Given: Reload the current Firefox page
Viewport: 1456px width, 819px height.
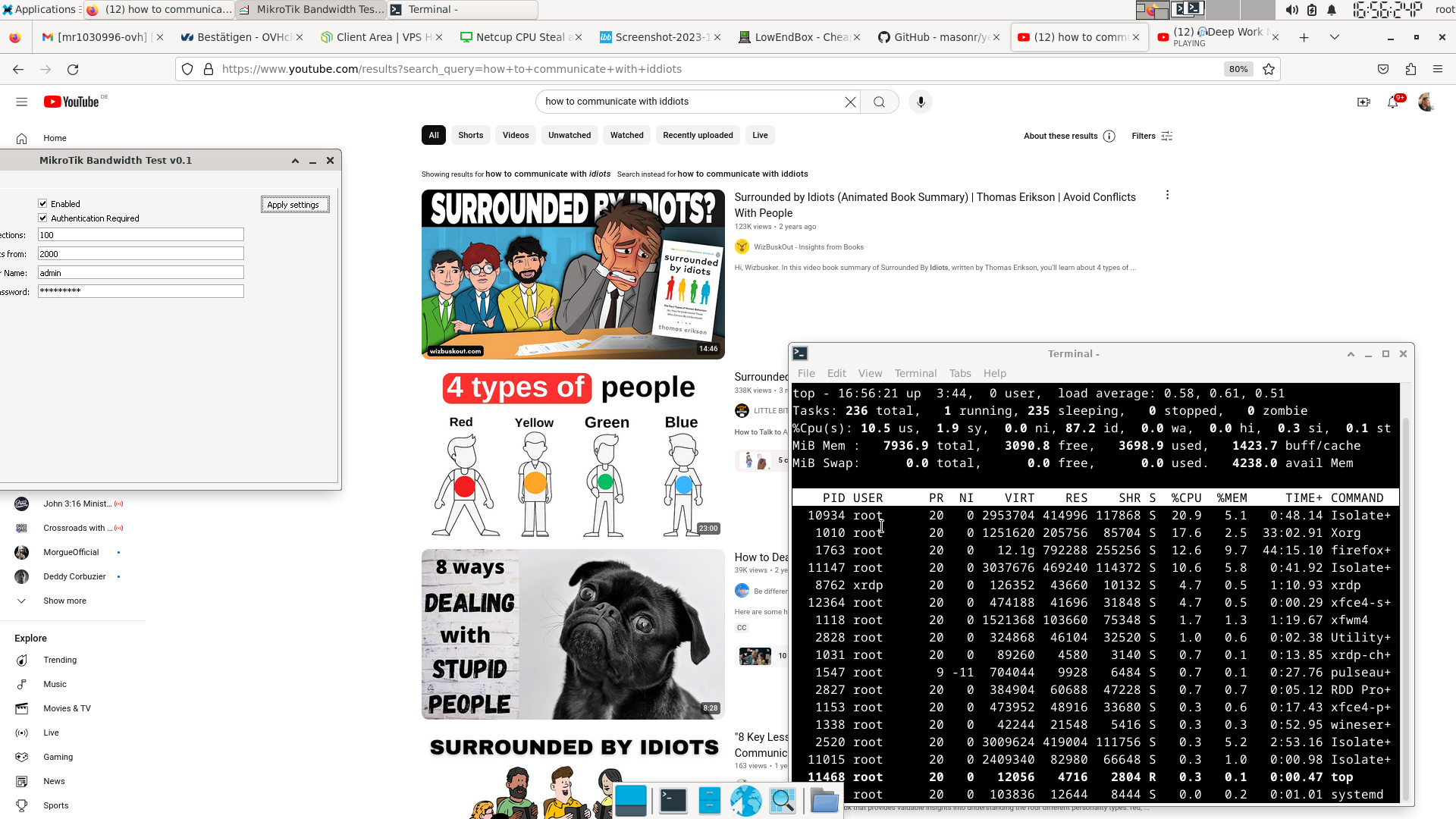Looking at the screenshot, I should pos(73,69).
